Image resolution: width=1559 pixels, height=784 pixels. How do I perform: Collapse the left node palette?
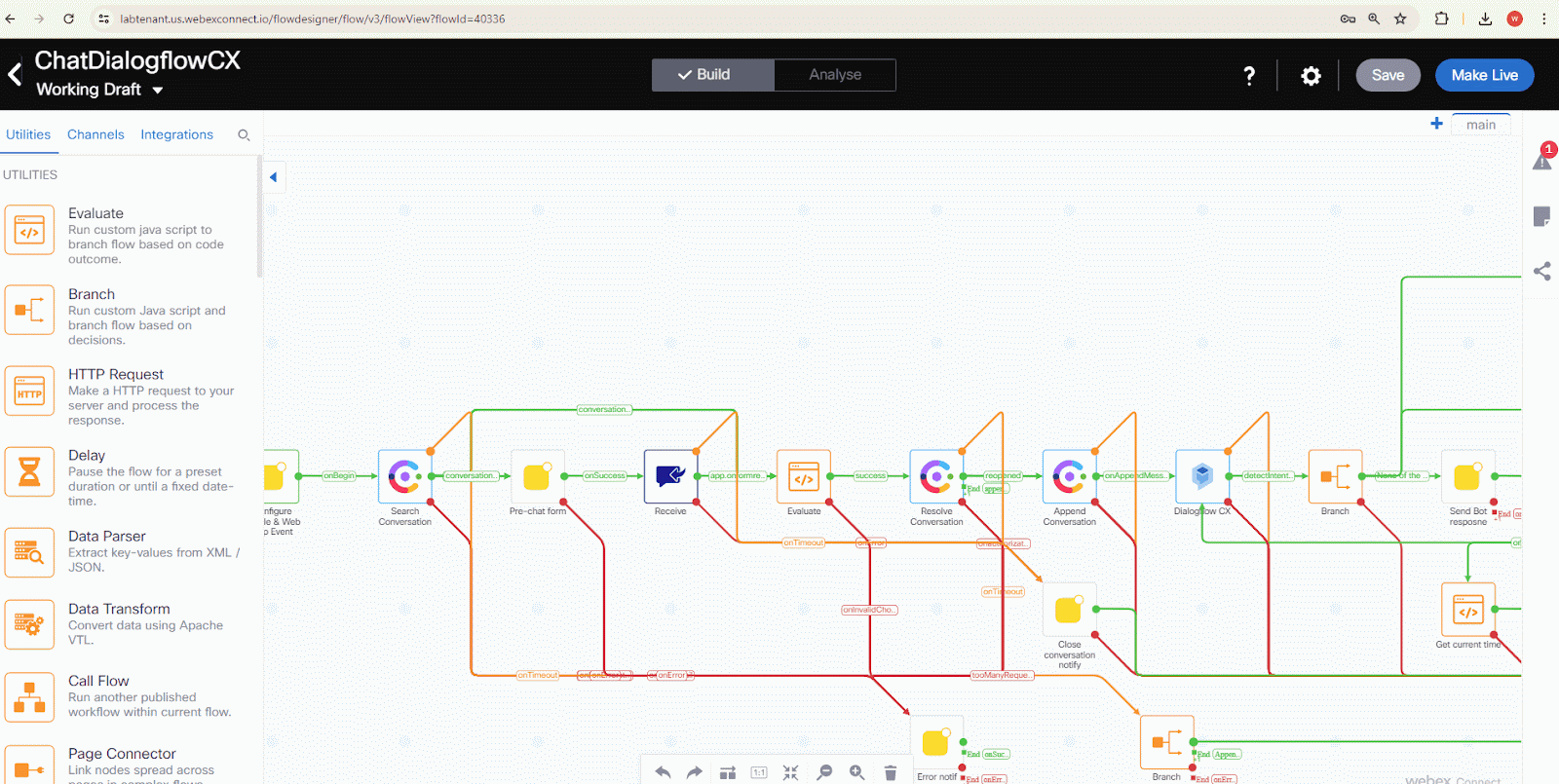pyautogui.click(x=274, y=177)
